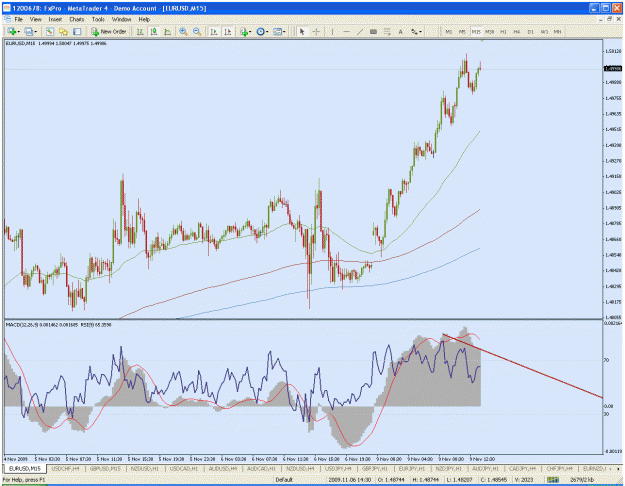Select the Cursor arrow tool

pos(302,31)
